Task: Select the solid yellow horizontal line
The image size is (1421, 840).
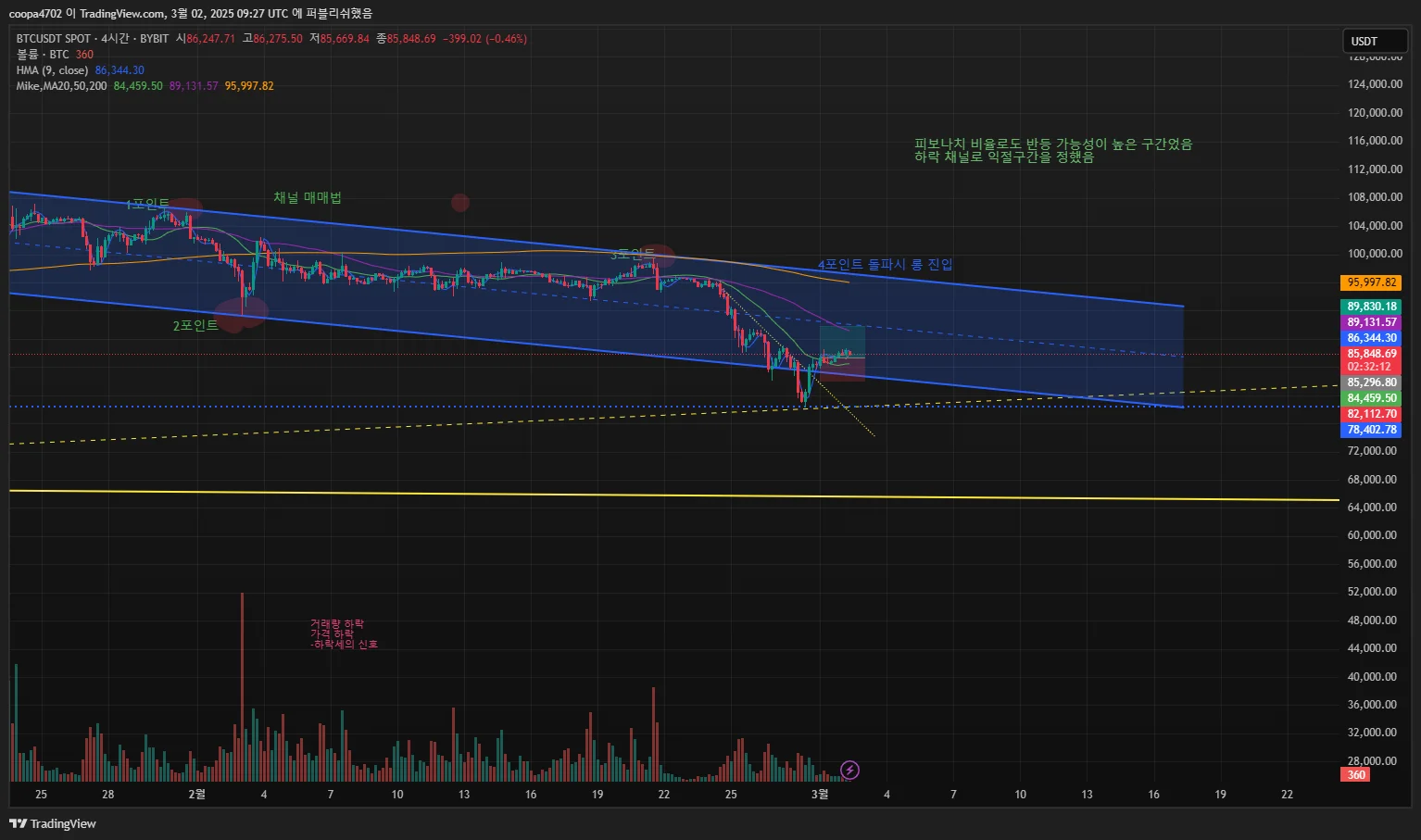Action: (674, 495)
